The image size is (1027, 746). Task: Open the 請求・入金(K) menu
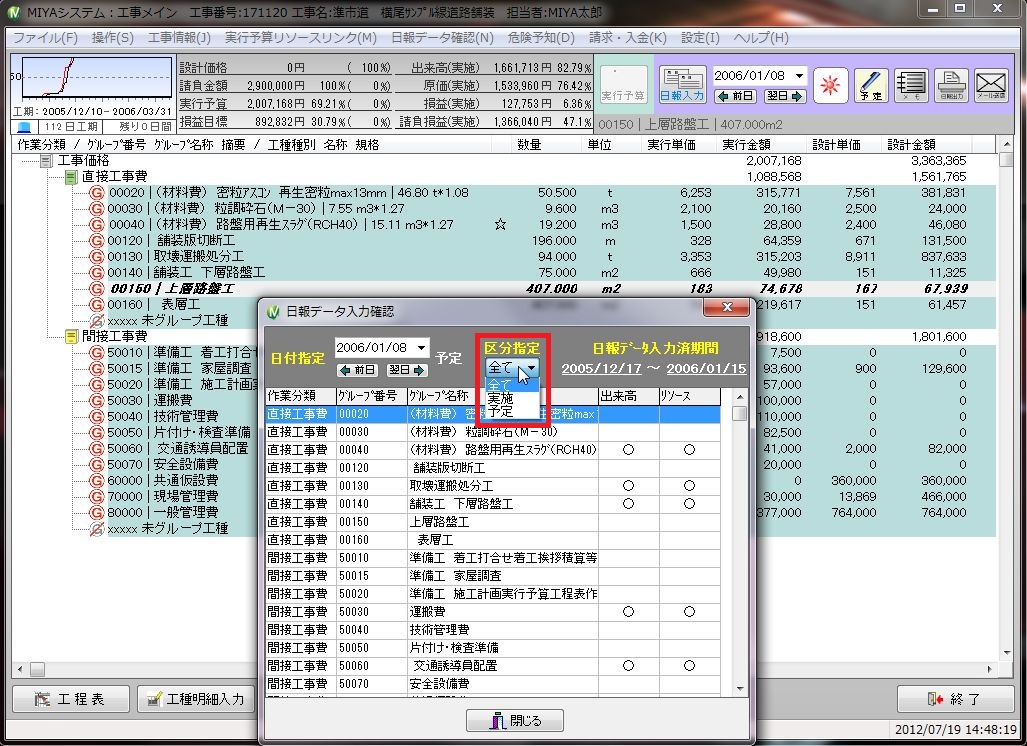[627, 38]
